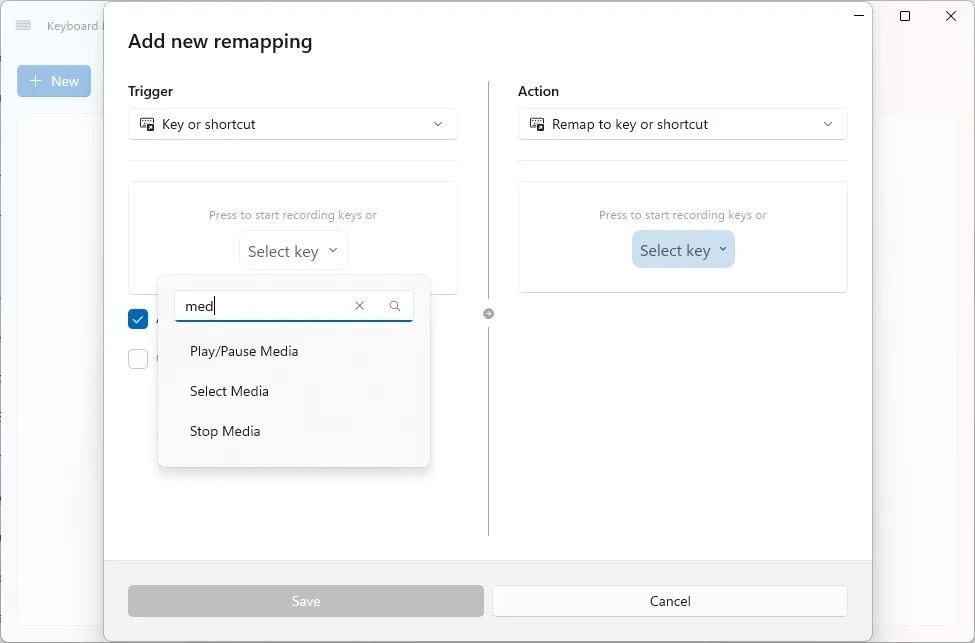Clear the search text with the X icon

point(359,306)
